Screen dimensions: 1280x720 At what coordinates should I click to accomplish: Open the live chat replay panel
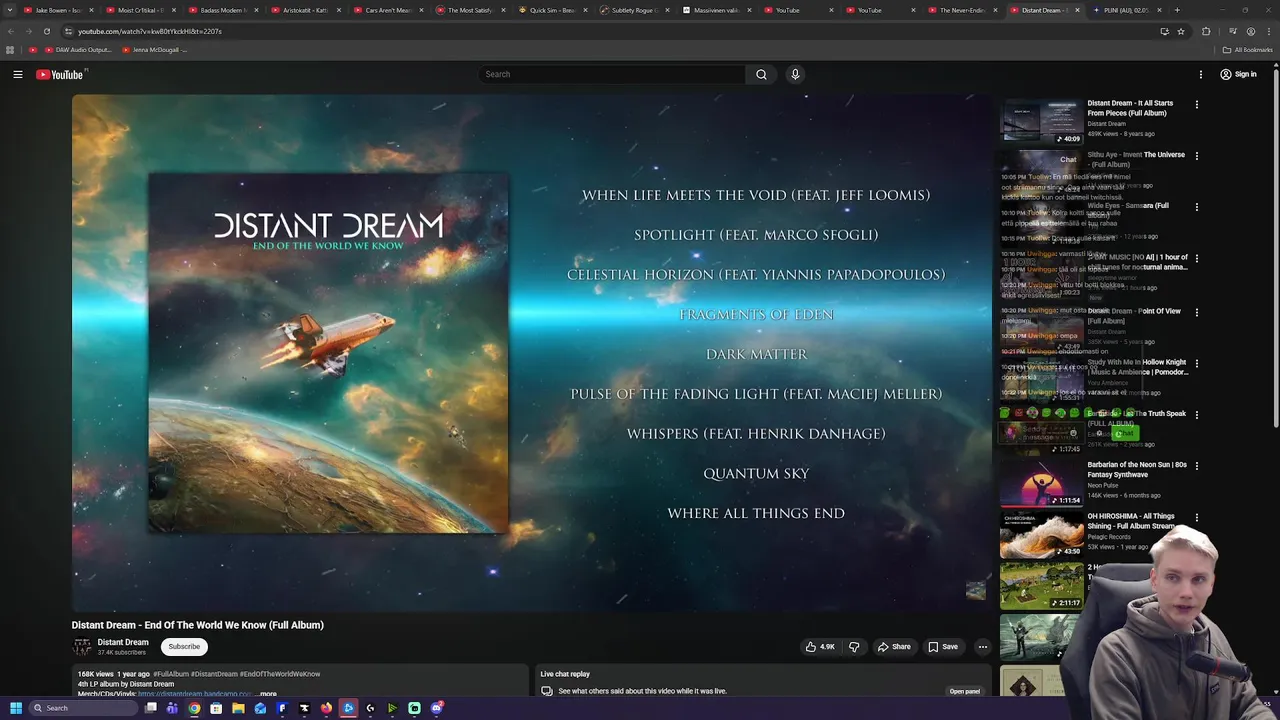click(x=964, y=691)
